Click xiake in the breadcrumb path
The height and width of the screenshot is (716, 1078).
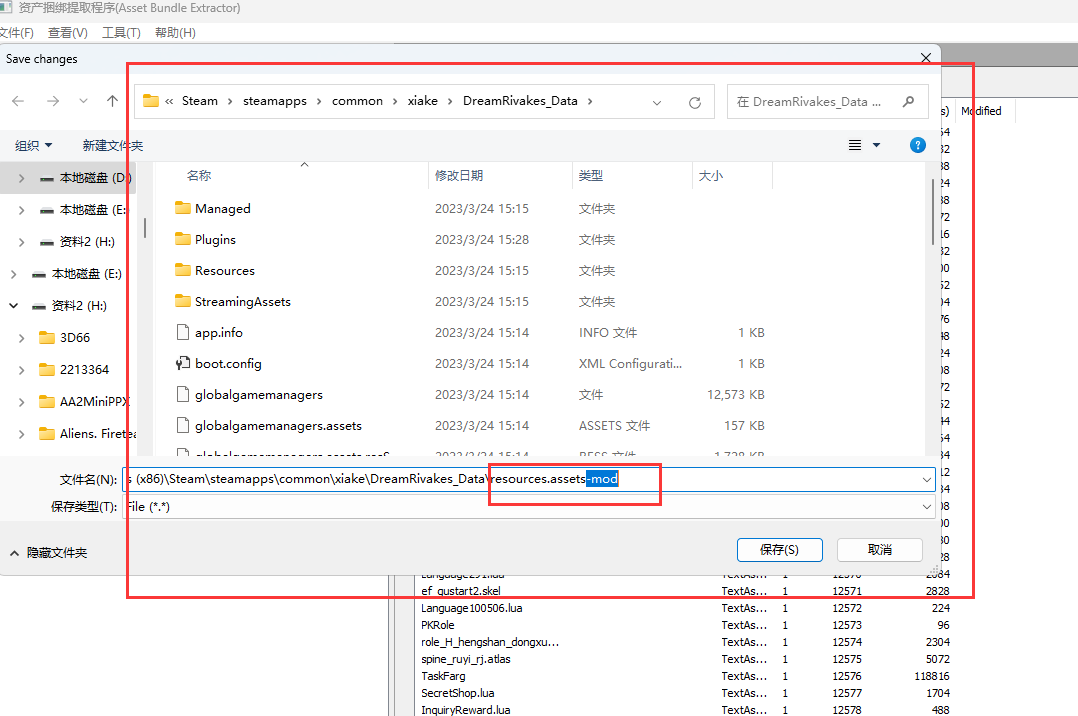point(423,101)
